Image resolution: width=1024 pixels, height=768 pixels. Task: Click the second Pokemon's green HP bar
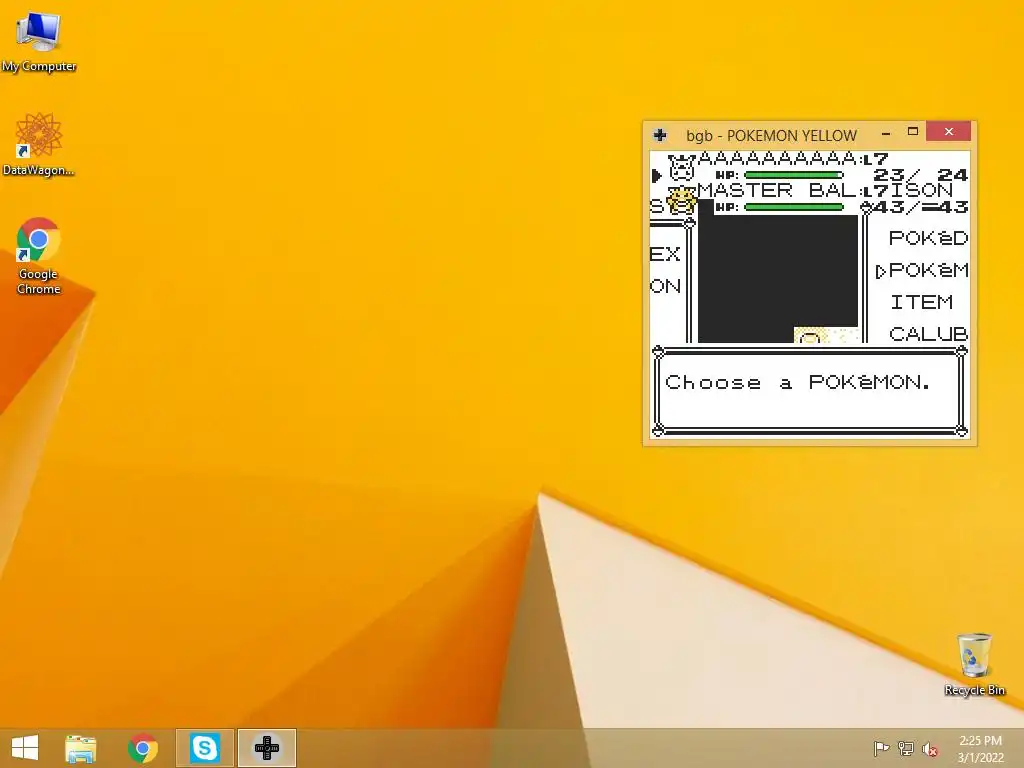(x=793, y=207)
